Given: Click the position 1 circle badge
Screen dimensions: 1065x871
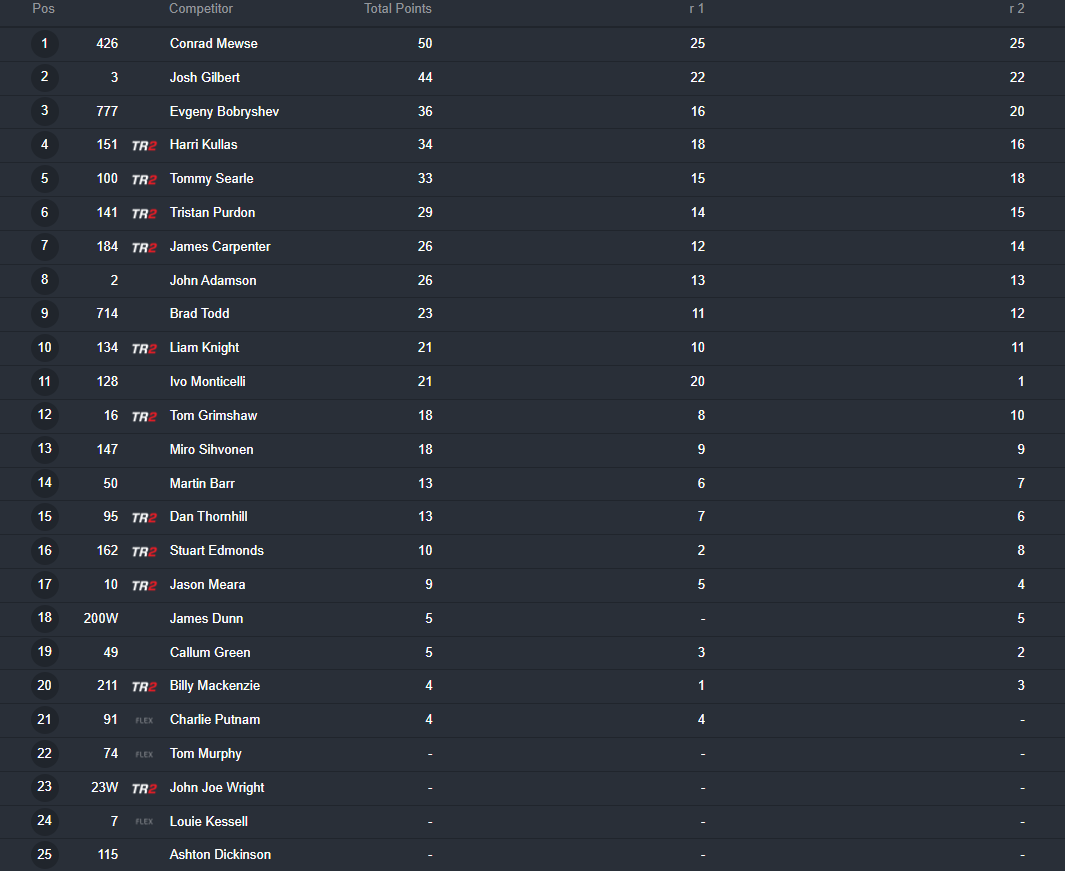Looking at the screenshot, I should [45, 43].
